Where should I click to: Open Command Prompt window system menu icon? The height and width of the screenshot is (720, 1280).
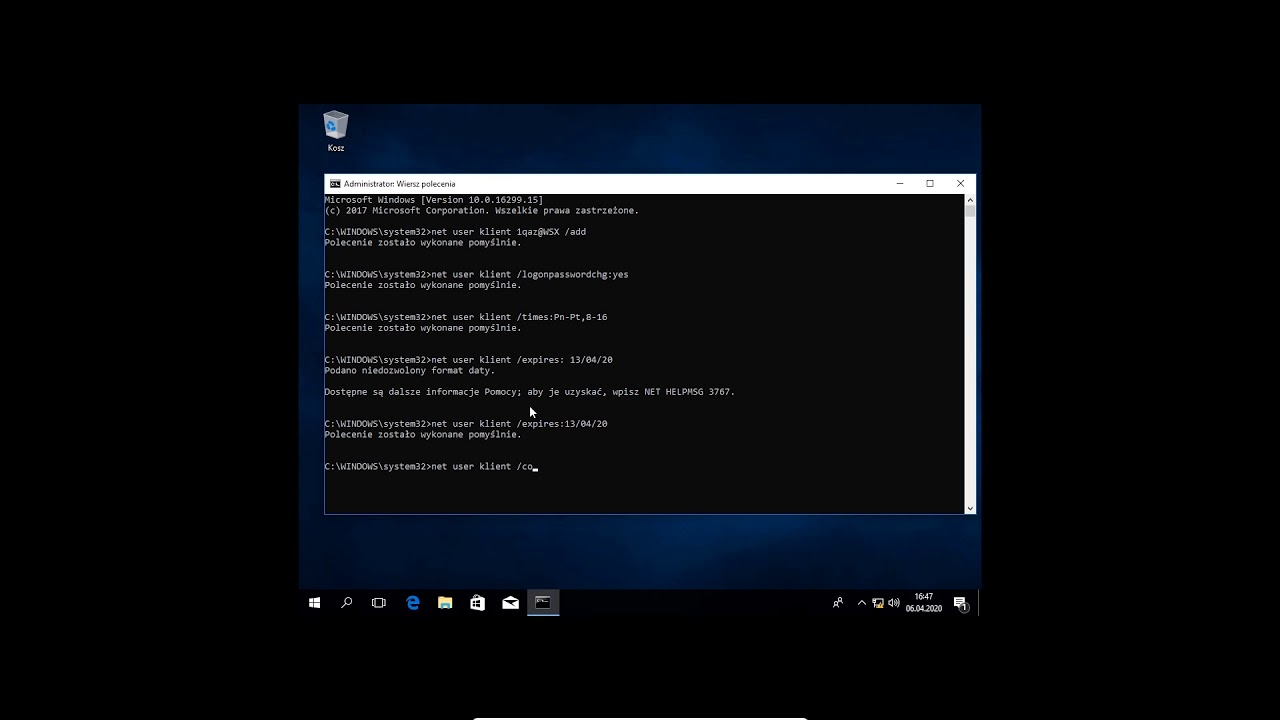(335, 184)
